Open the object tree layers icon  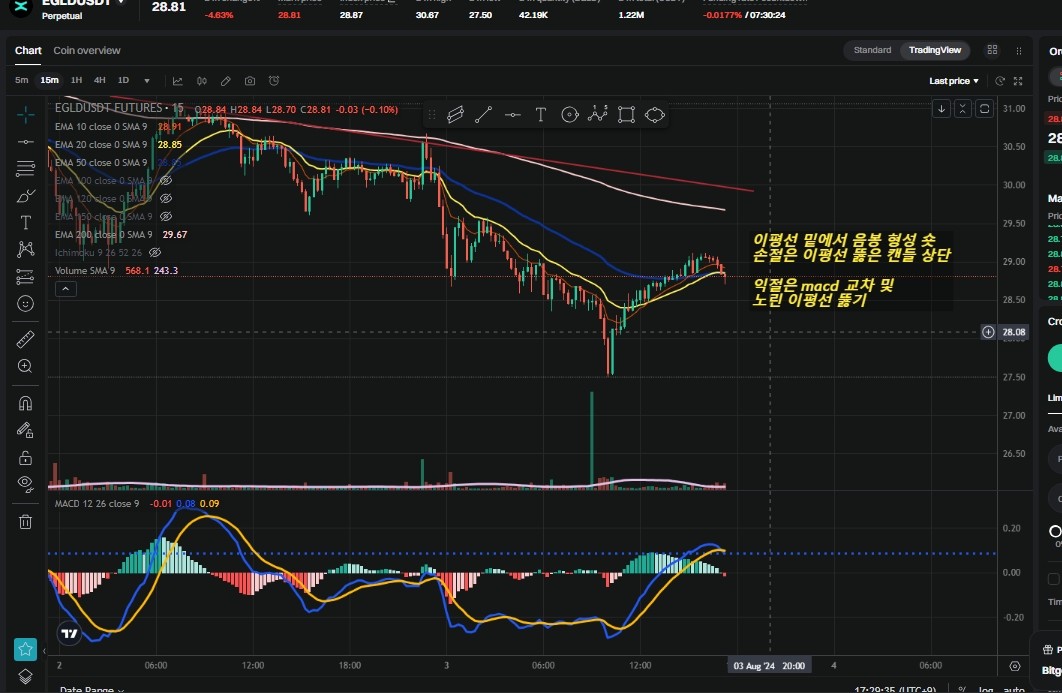(25, 676)
